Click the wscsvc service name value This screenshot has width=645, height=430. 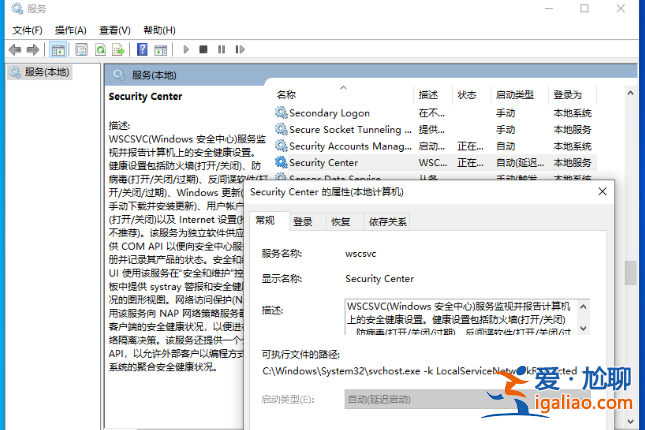360,254
